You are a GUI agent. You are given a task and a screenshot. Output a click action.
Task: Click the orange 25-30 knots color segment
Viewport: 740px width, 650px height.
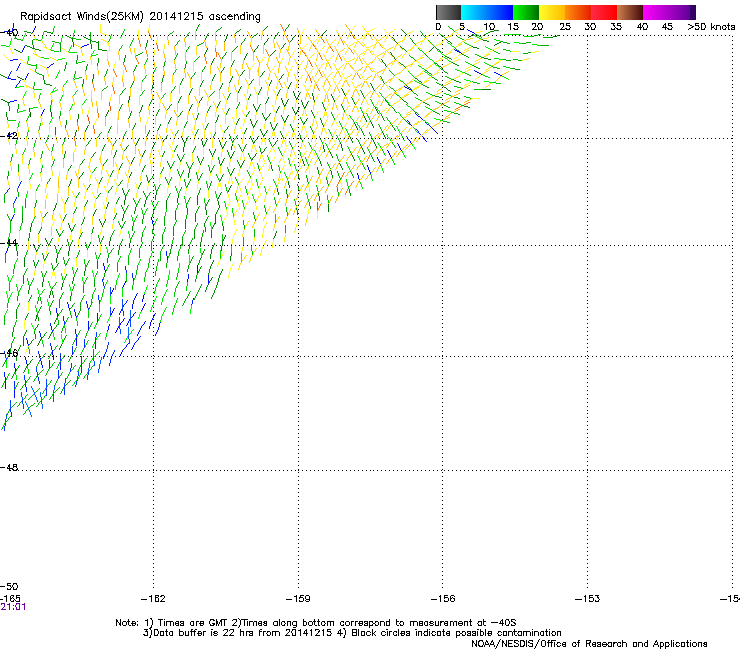coord(578,12)
